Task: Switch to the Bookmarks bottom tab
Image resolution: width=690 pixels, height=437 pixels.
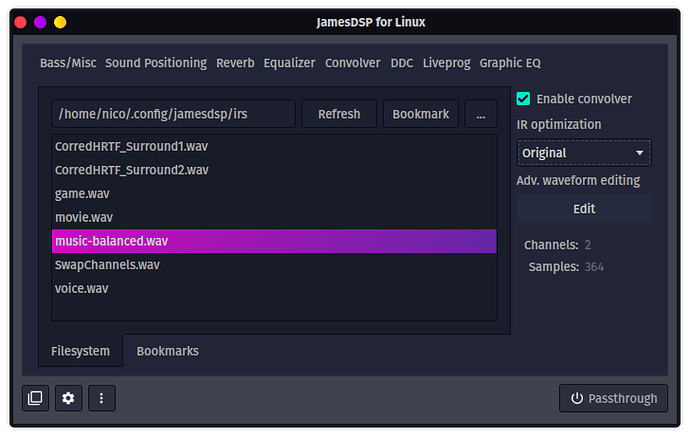Action: click(168, 351)
